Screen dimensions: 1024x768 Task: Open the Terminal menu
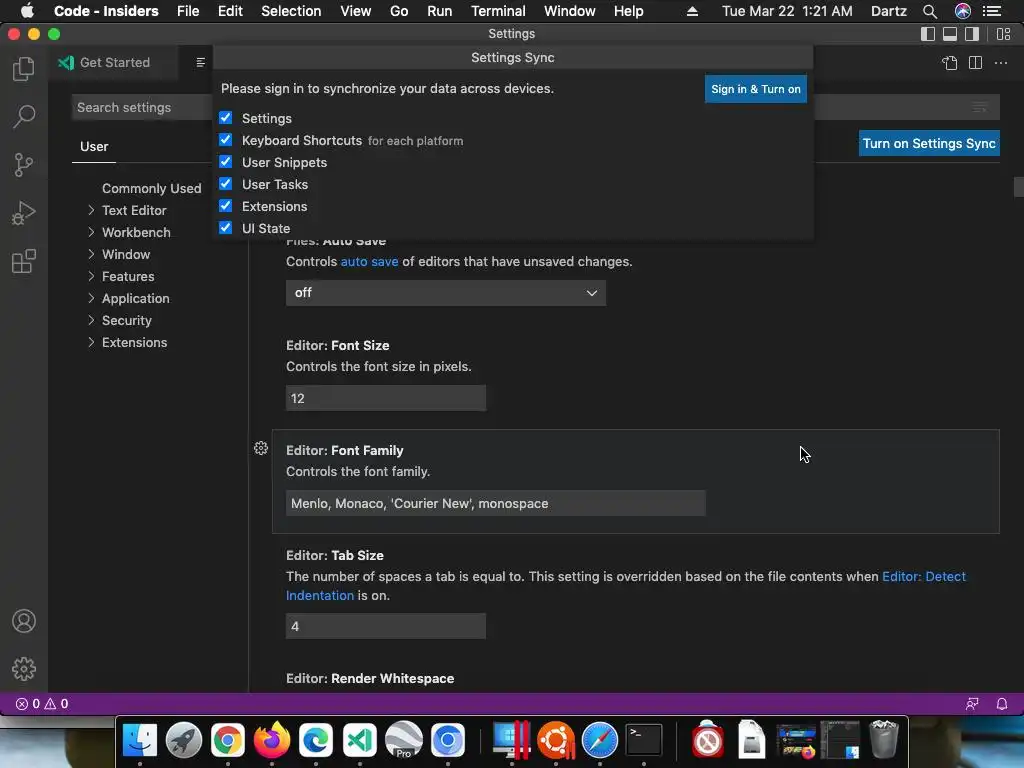coord(498,11)
